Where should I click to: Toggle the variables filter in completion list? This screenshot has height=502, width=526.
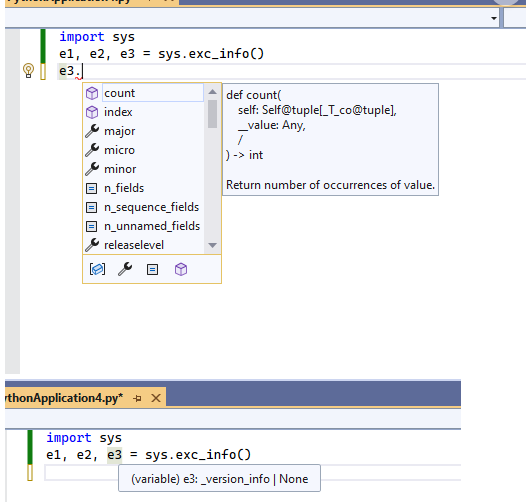(x=97, y=269)
